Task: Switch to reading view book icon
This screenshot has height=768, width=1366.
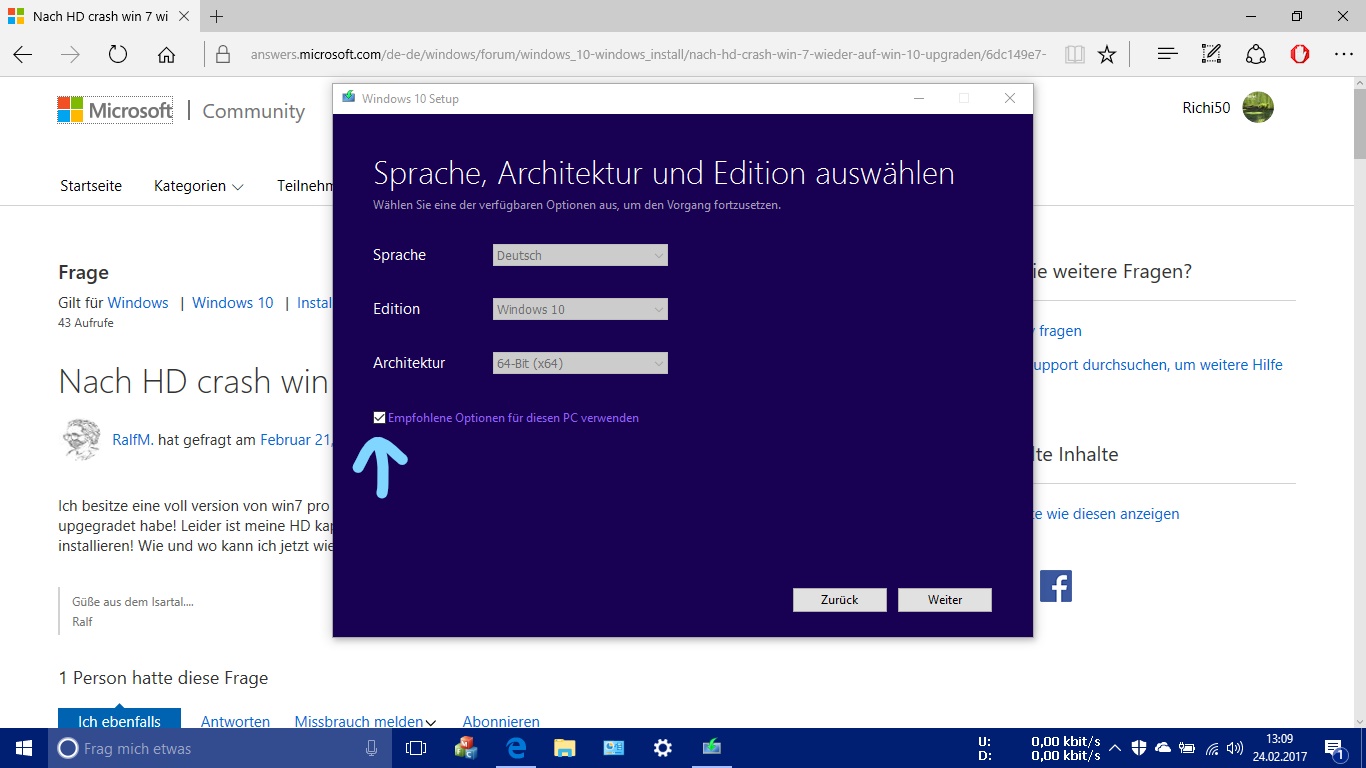Action: coord(1074,55)
